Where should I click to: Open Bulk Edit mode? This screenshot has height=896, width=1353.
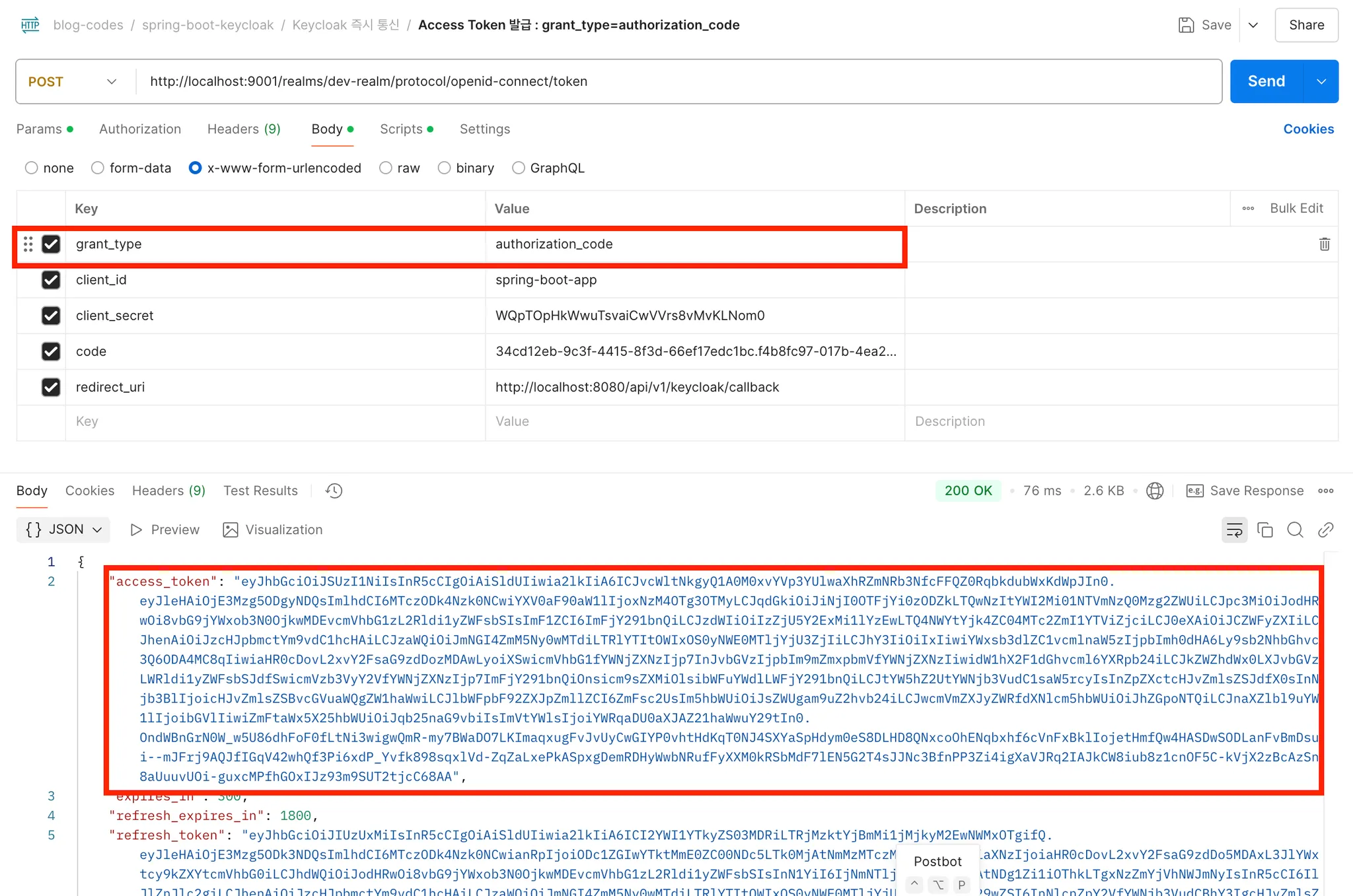[1296, 208]
